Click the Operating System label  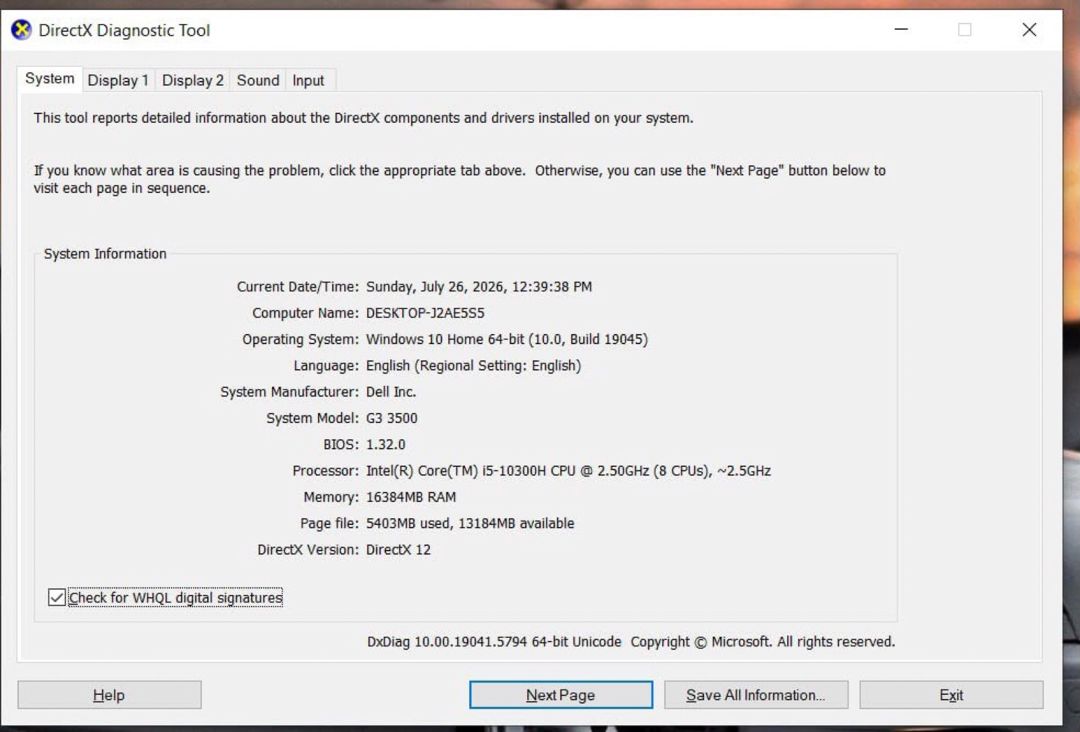[x=300, y=339]
